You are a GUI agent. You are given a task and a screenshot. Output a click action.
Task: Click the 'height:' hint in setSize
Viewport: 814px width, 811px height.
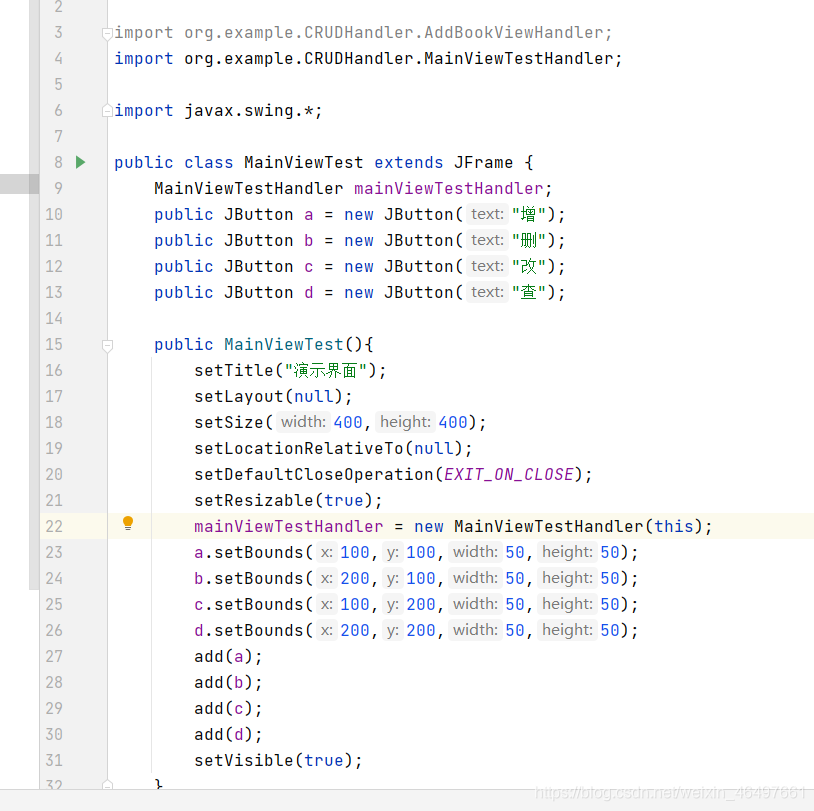405,422
